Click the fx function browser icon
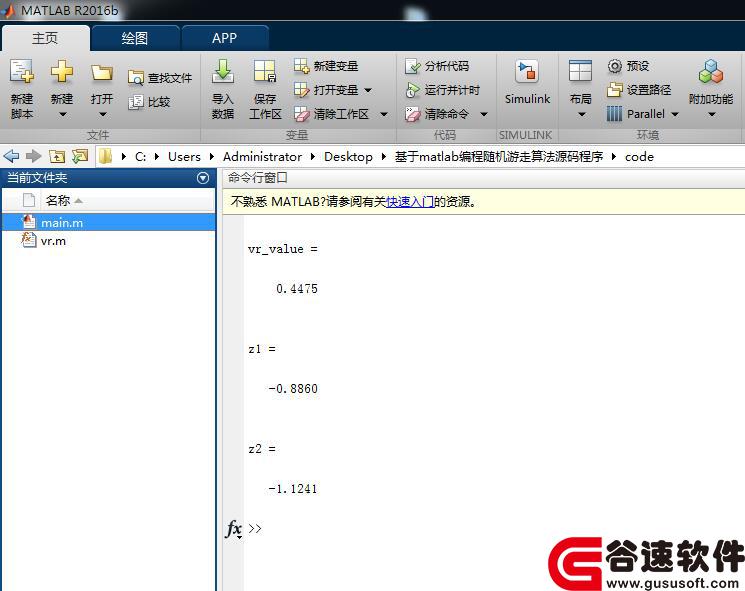This screenshot has width=745, height=591. 233,529
